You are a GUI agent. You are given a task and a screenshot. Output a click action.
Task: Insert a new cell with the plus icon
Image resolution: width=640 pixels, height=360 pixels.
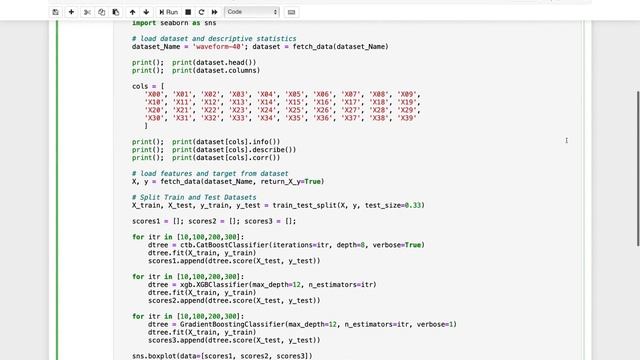point(71,12)
